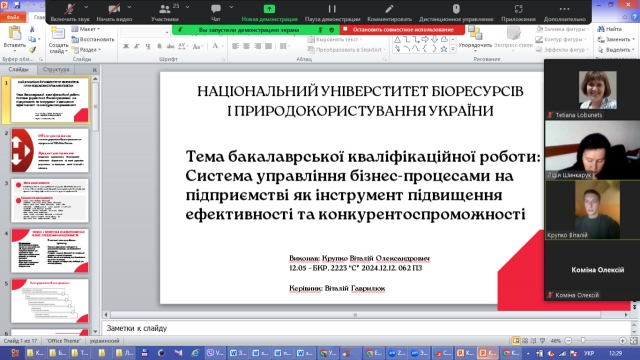Expand chat options arrow
Image resolution: width=640 pixels, height=360 pixels.
231,7
